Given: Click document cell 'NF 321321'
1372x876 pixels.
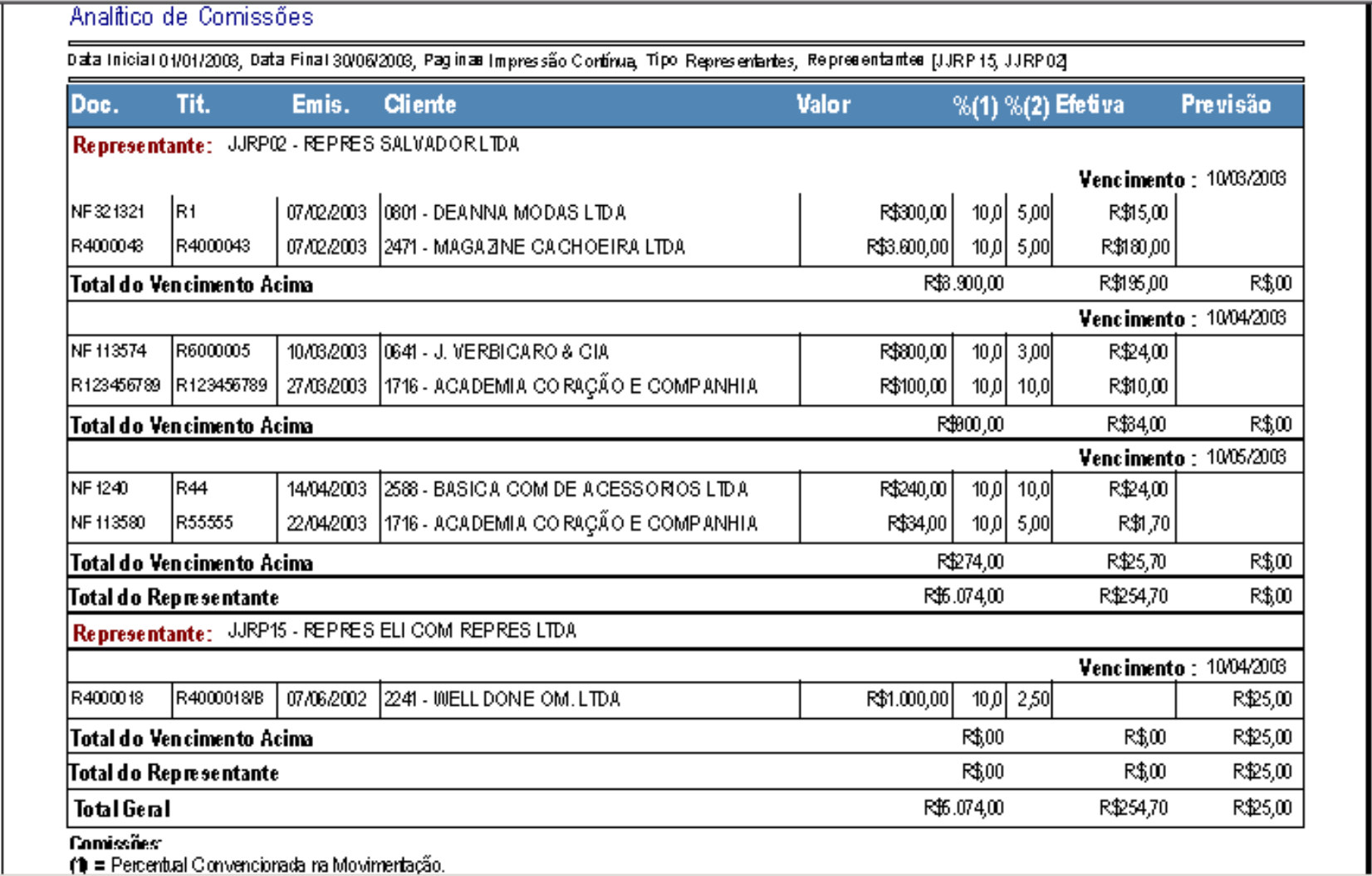Looking at the screenshot, I should coord(108,213).
